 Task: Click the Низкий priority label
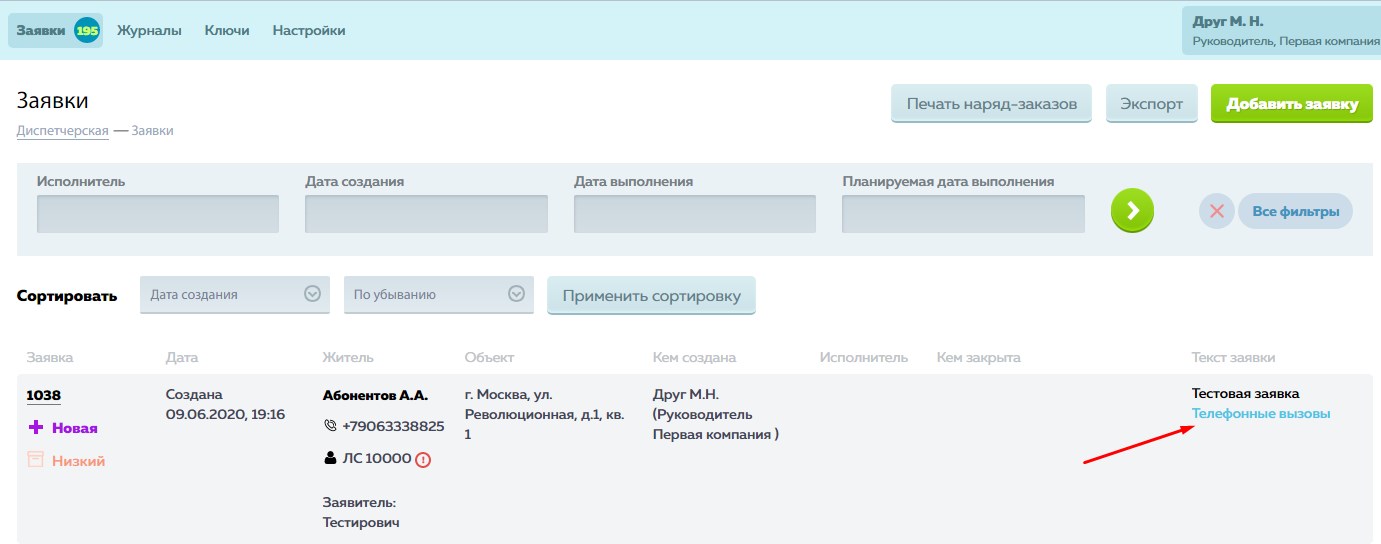coord(78,461)
